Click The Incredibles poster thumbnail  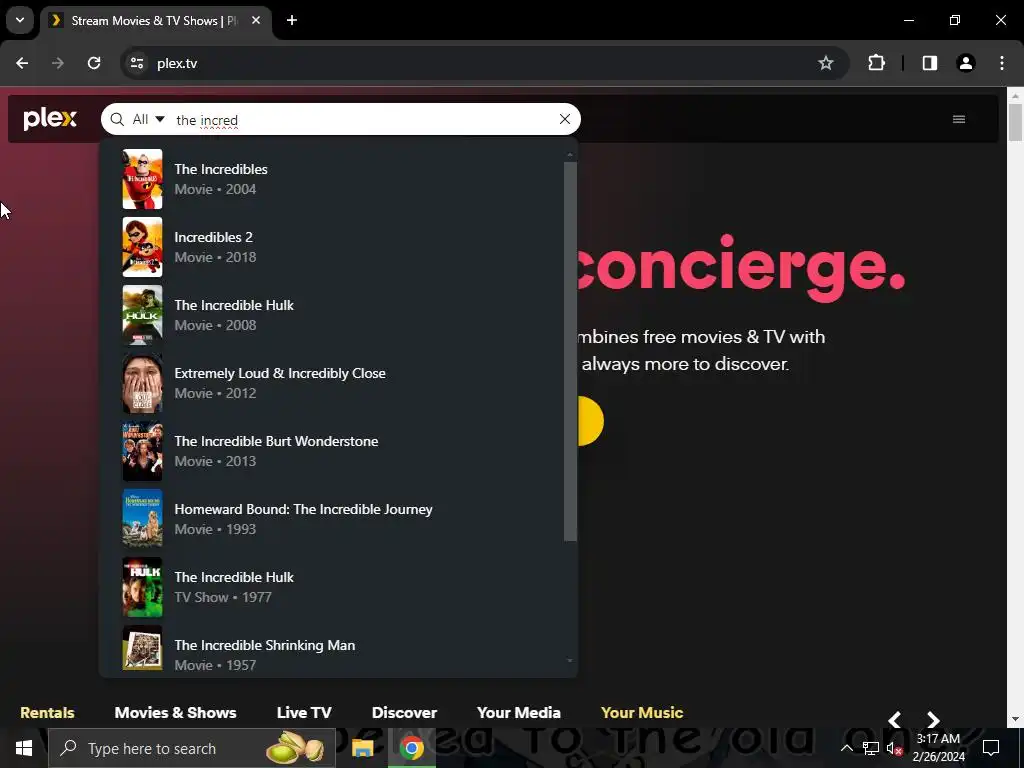pyautogui.click(x=142, y=179)
